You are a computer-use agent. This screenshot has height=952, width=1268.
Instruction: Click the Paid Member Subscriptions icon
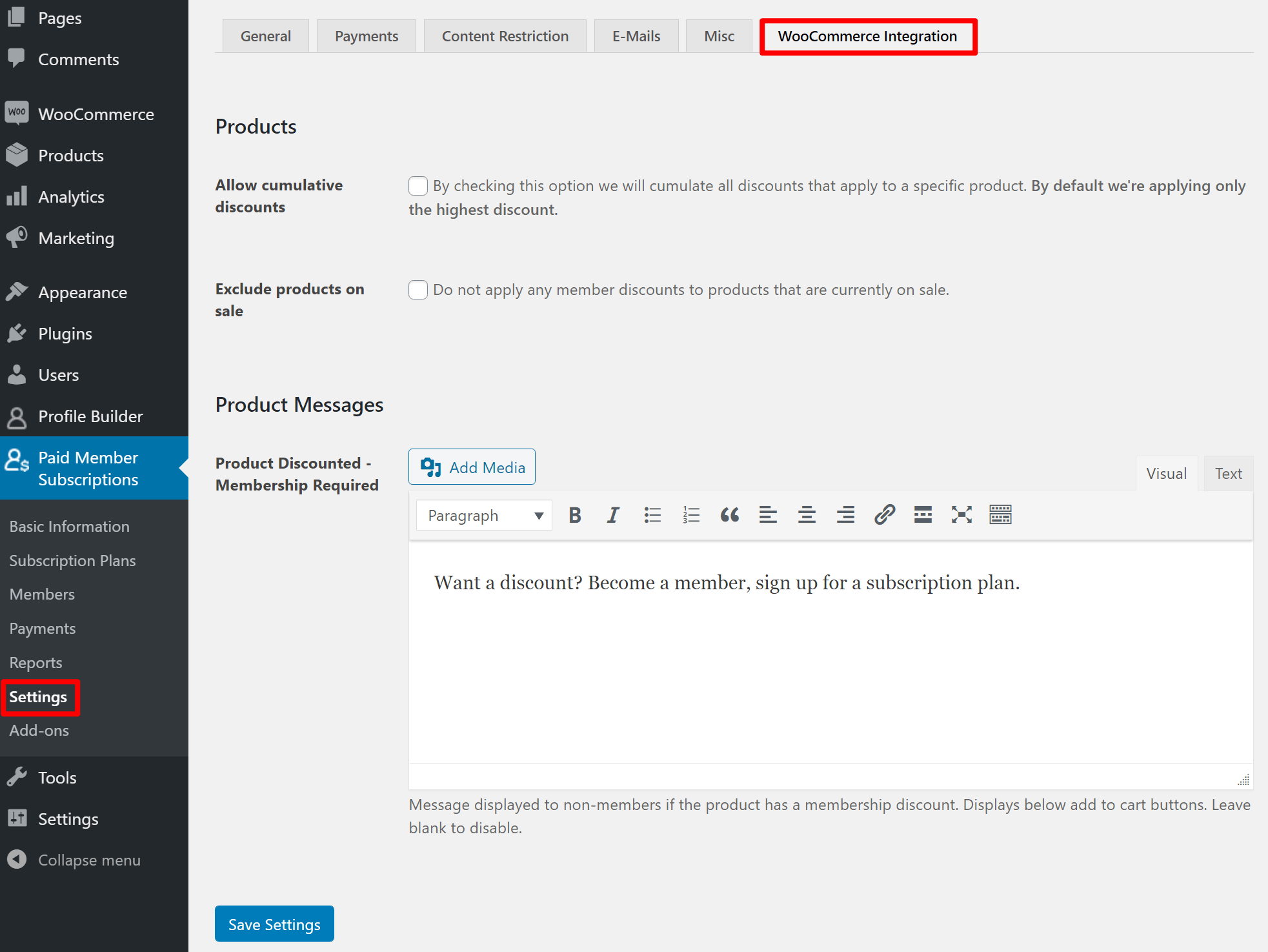pos(17,461)
